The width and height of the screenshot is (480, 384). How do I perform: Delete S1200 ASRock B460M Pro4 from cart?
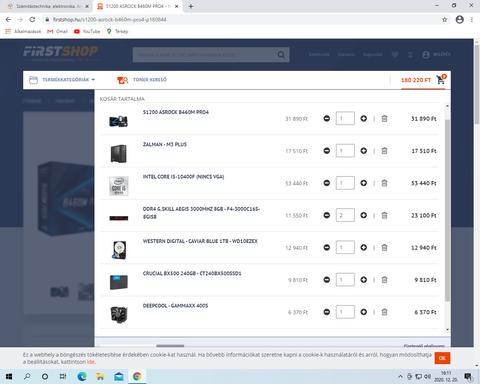pos(384,118)
